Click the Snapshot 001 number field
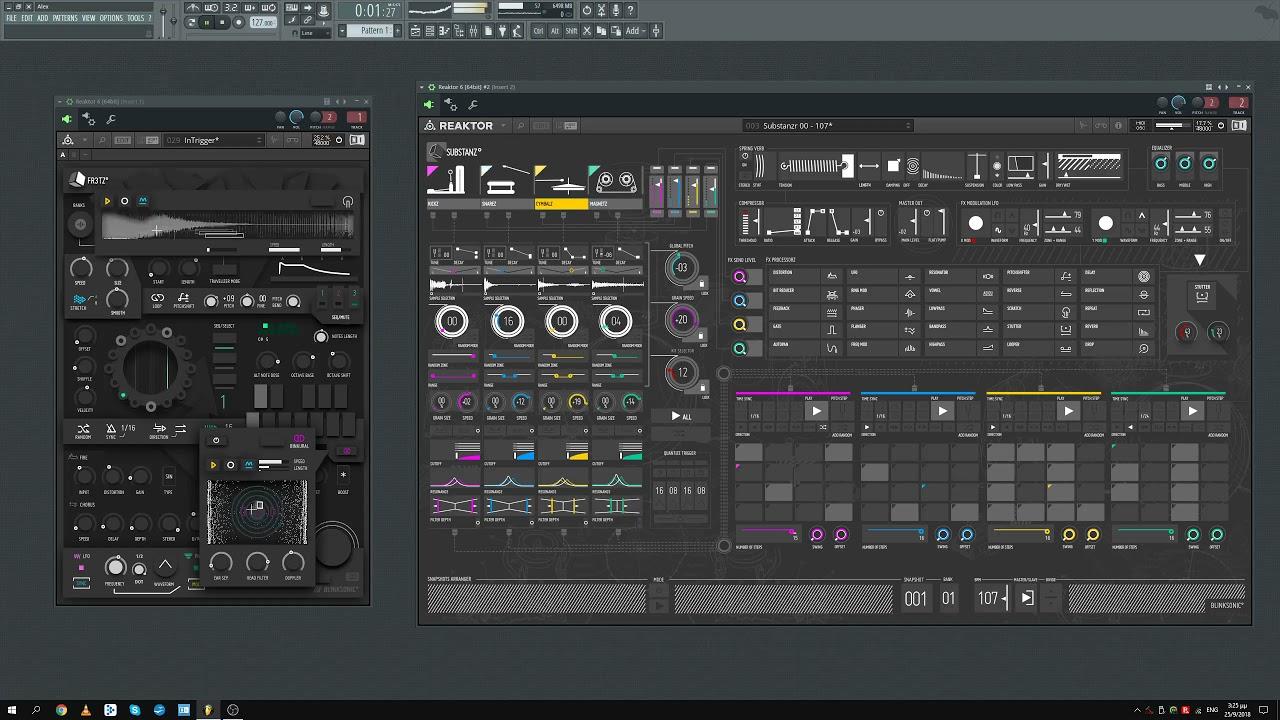This screenshot has width=1280, height=720. (x=915, y=599)
